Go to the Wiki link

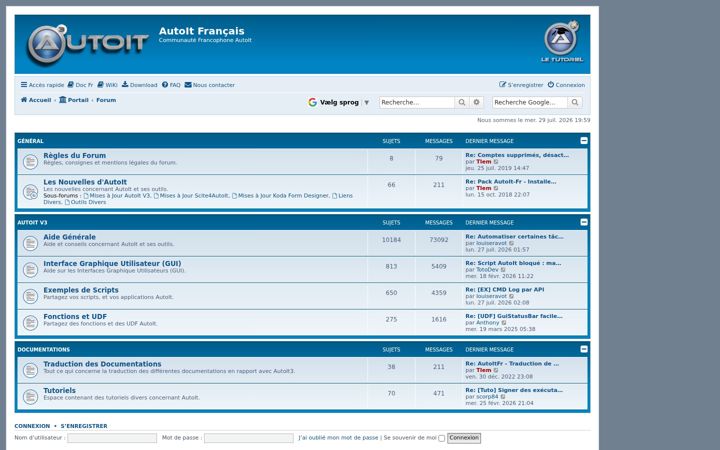107,85
